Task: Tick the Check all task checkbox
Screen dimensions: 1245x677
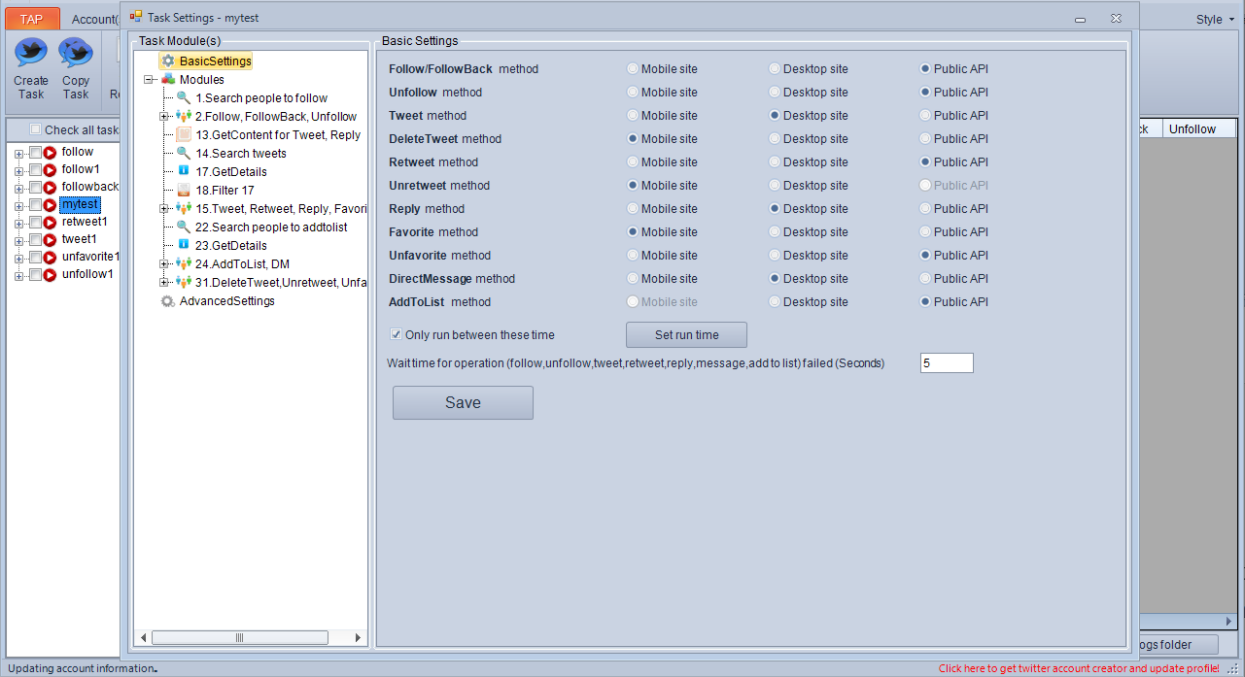Action: (x=36, y=129)
